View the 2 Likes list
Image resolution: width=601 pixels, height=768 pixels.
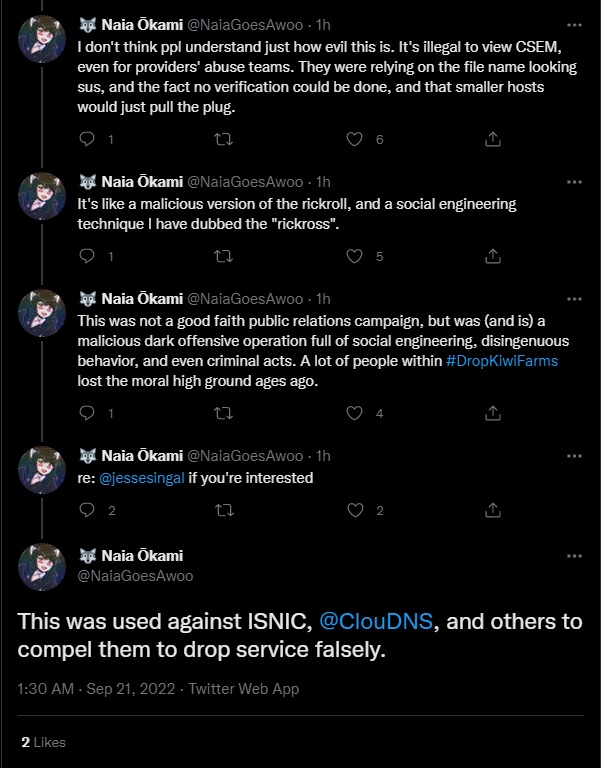43,741
